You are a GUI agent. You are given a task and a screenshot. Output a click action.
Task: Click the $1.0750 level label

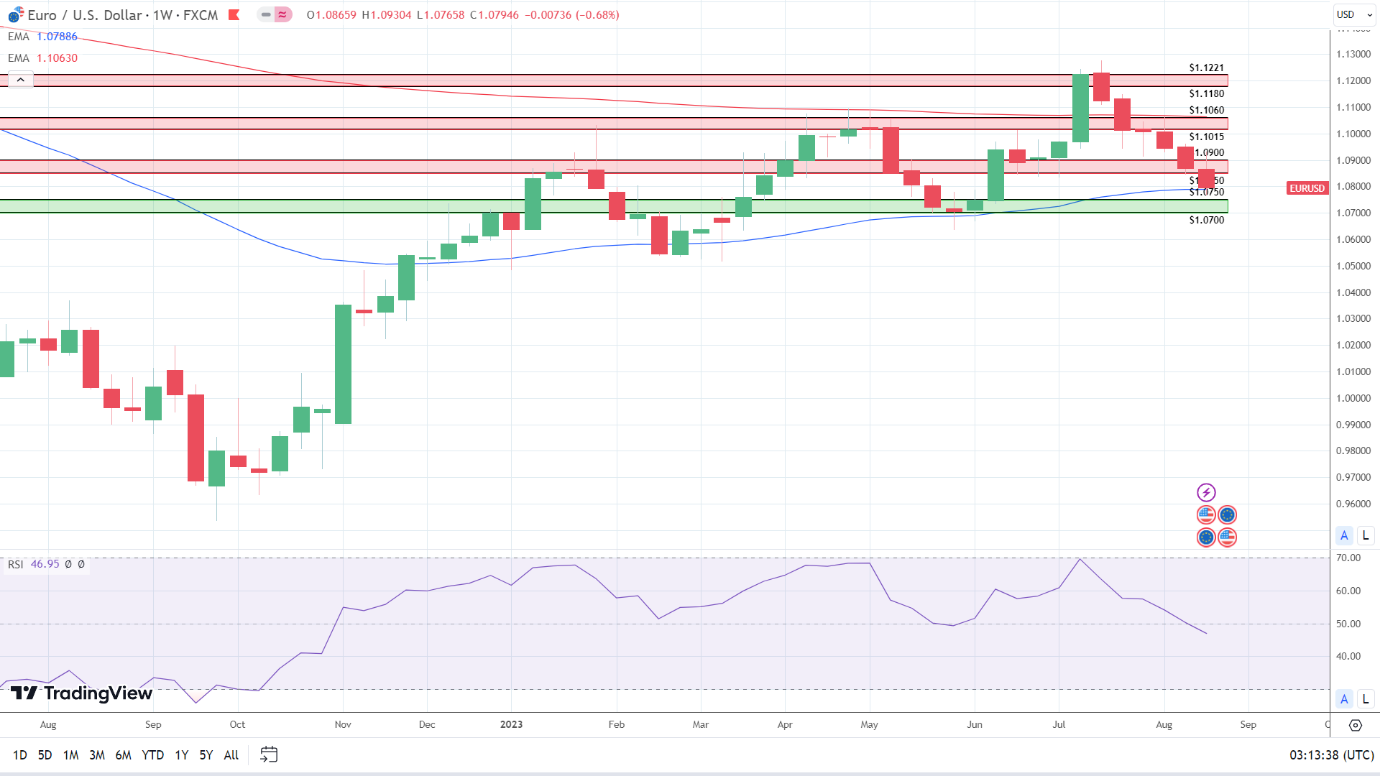[x=1206, y=192]
